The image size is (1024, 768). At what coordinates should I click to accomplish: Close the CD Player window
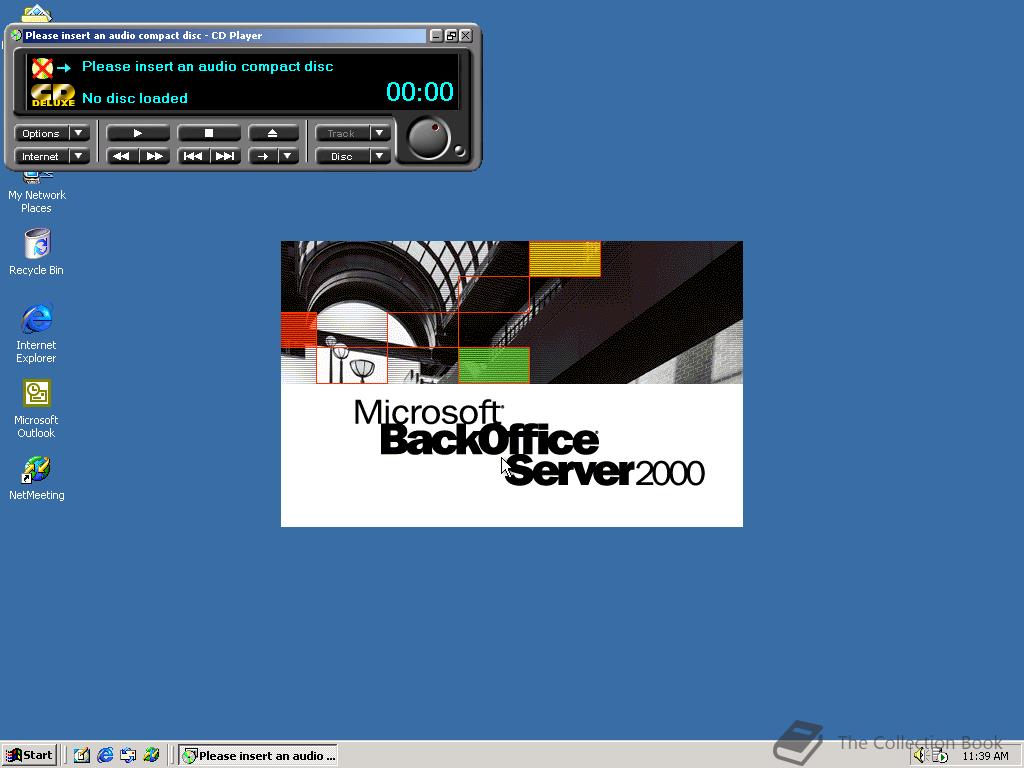click(466, 35)
